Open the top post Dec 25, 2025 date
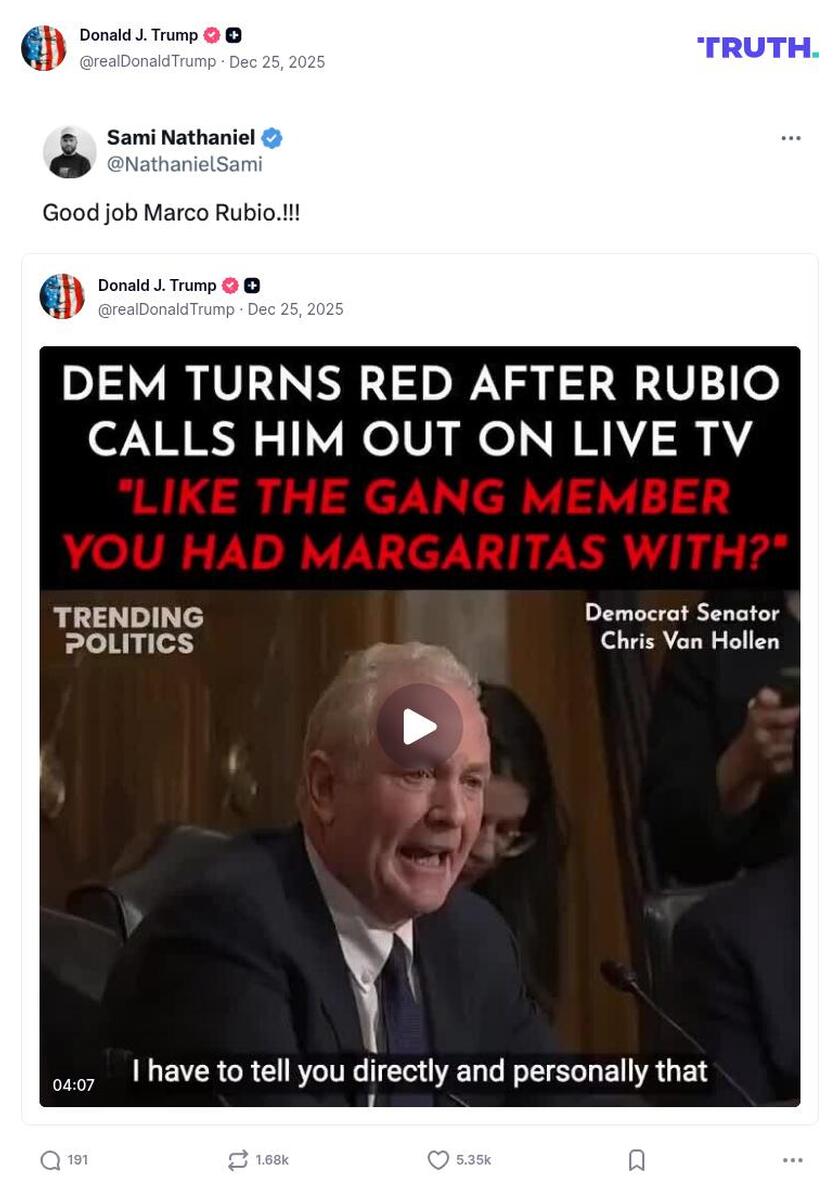 pos(277,61)
